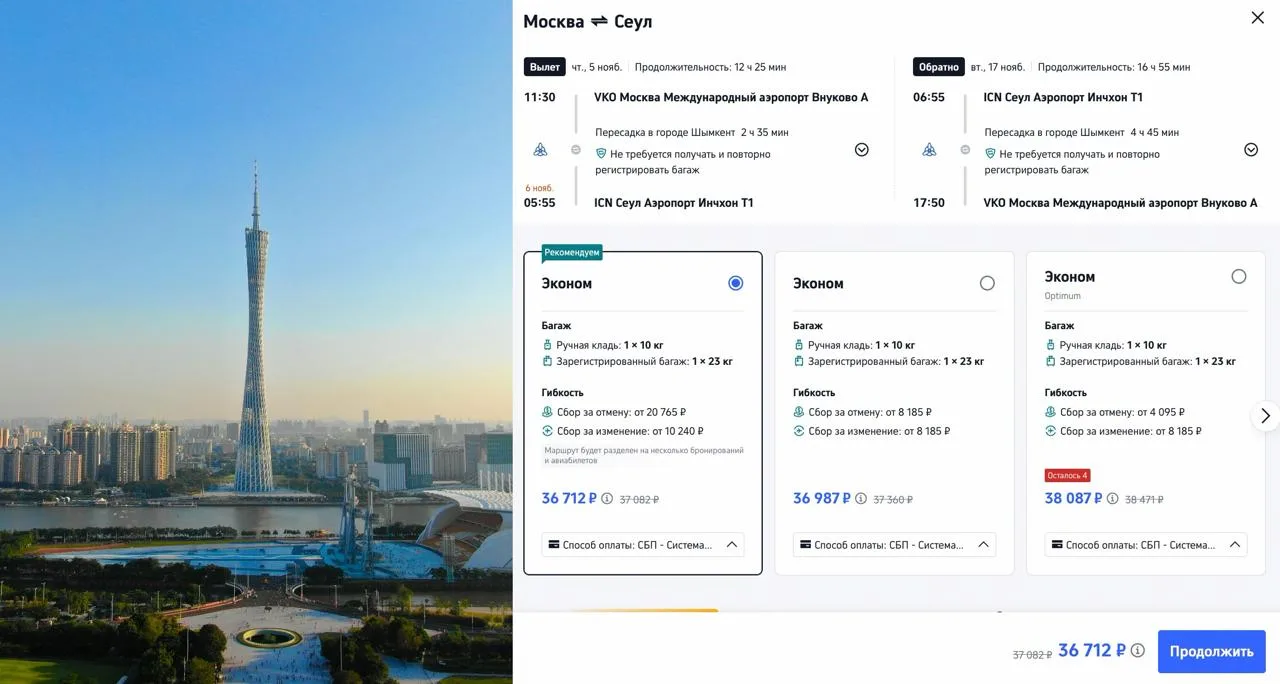Click the Вылет badge
1280x684 pixels.
(x=545, y=67)
